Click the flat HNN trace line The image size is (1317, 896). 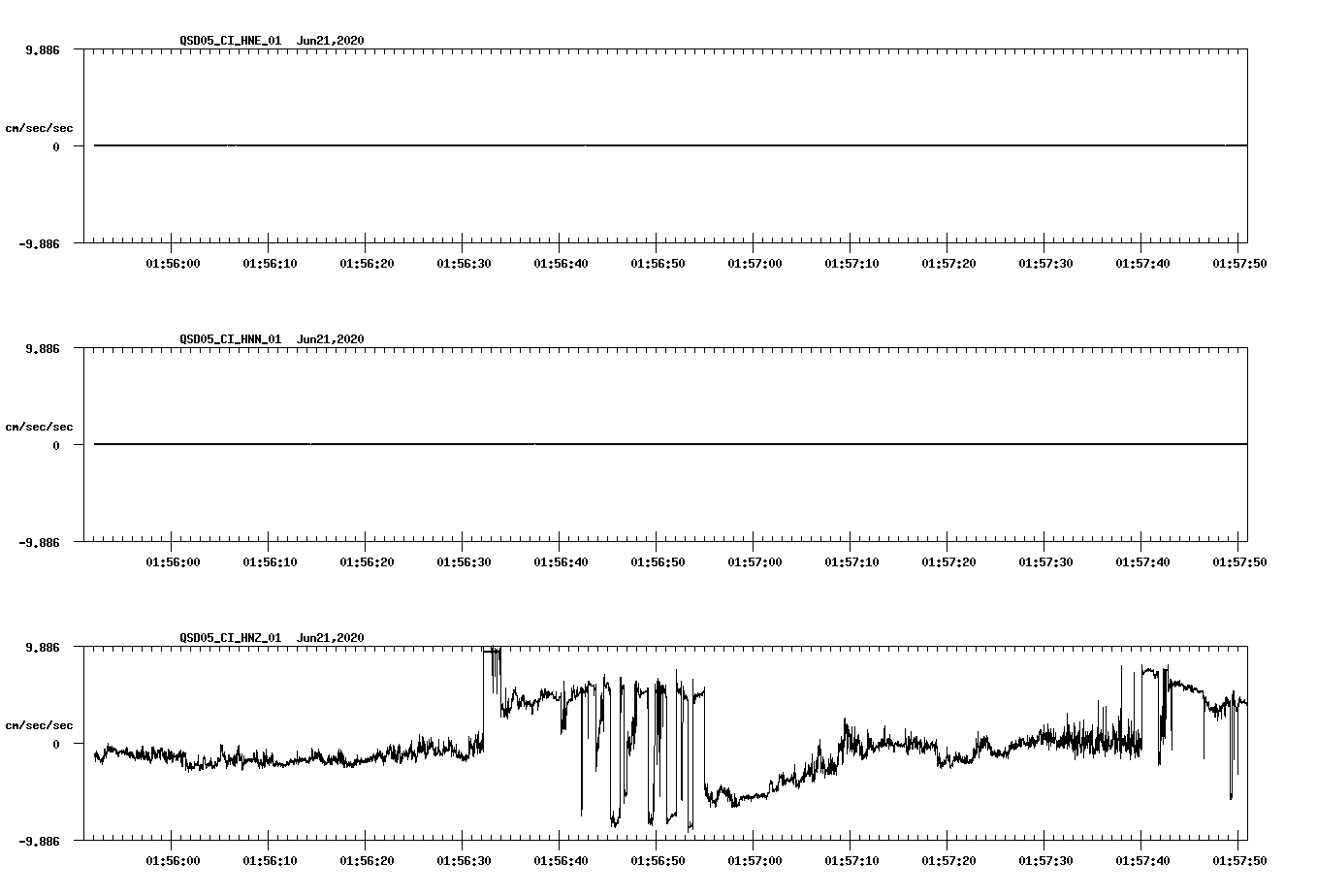click(670, 444)
